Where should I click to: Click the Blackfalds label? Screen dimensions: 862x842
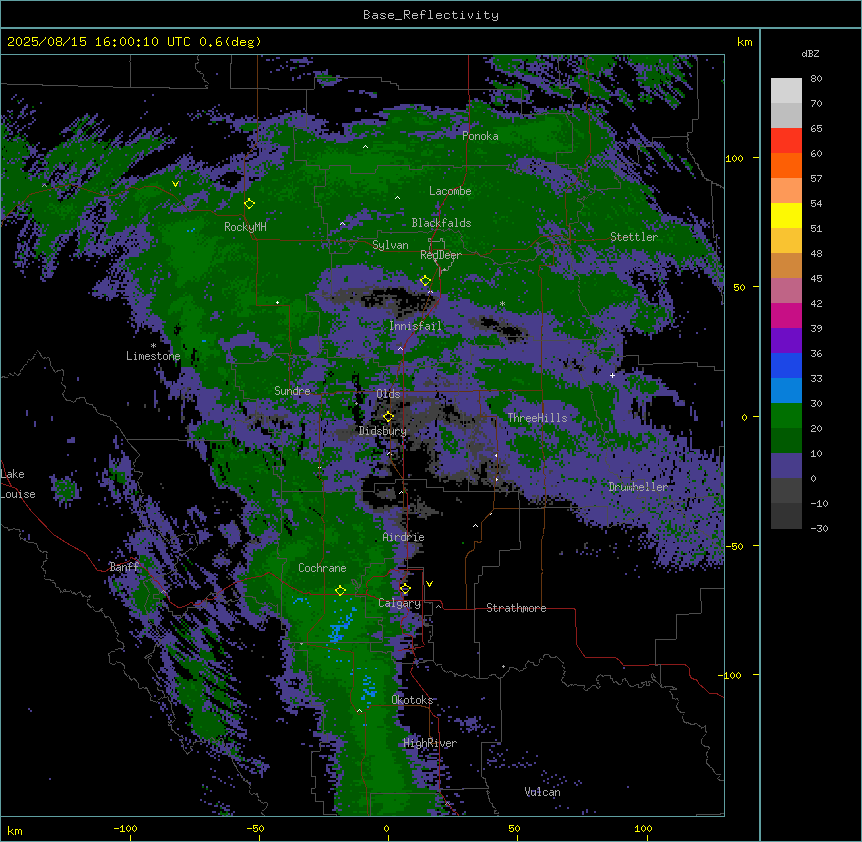[x=441, y=223]
